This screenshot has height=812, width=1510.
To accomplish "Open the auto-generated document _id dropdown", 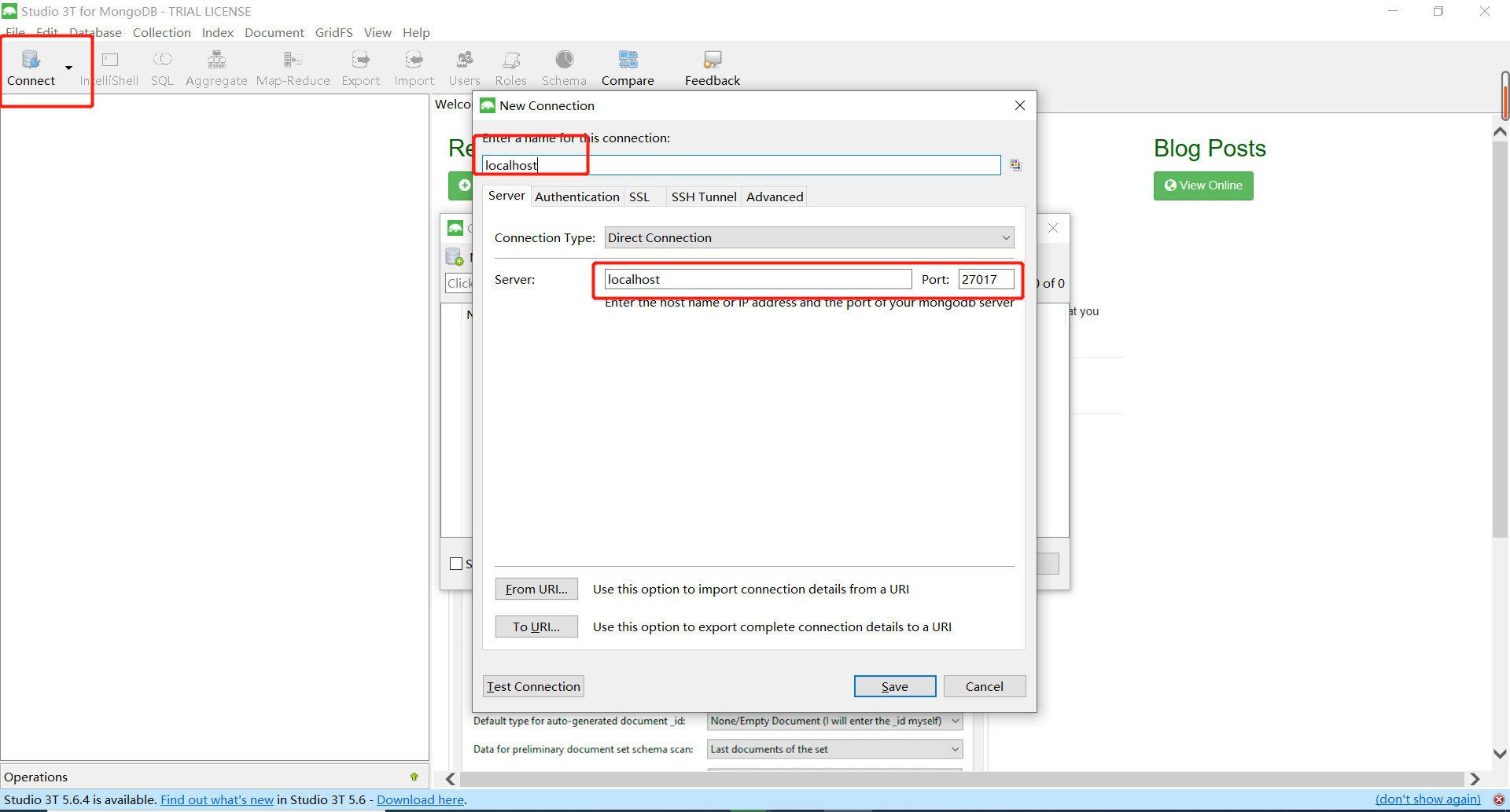I will click(834, 721).
